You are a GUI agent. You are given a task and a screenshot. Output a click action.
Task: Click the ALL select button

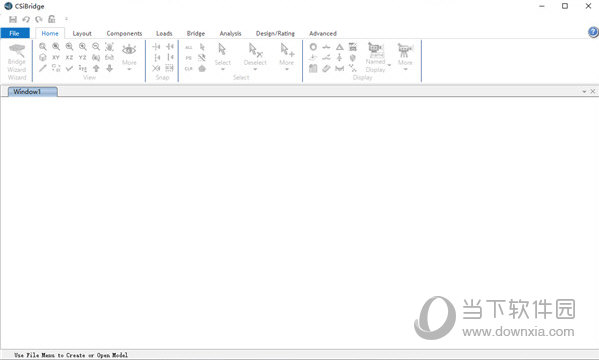click(x=189, y=47)
